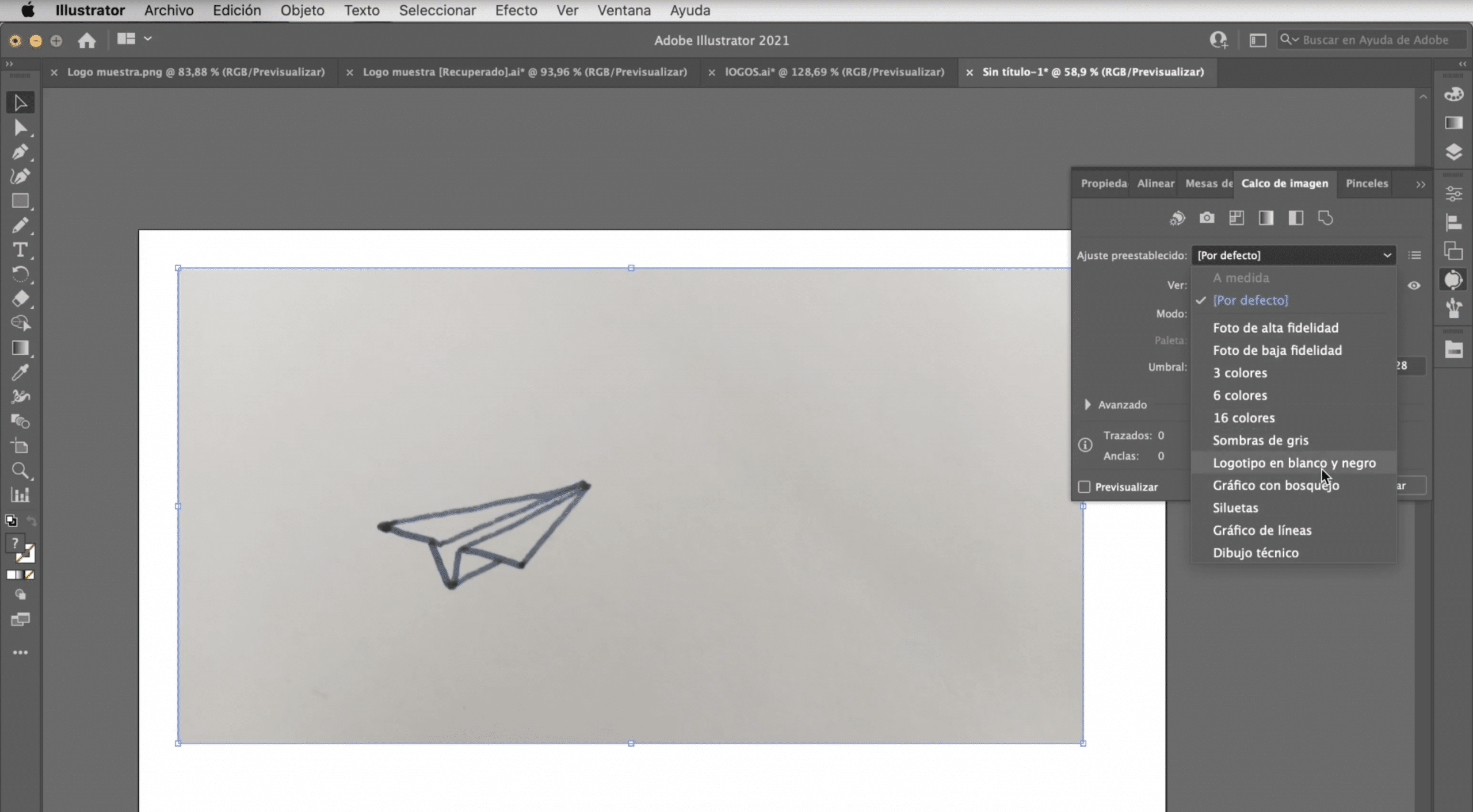1473x812 pixels.
Task: Select the Direct Selection tool
Action: point(20,128)
